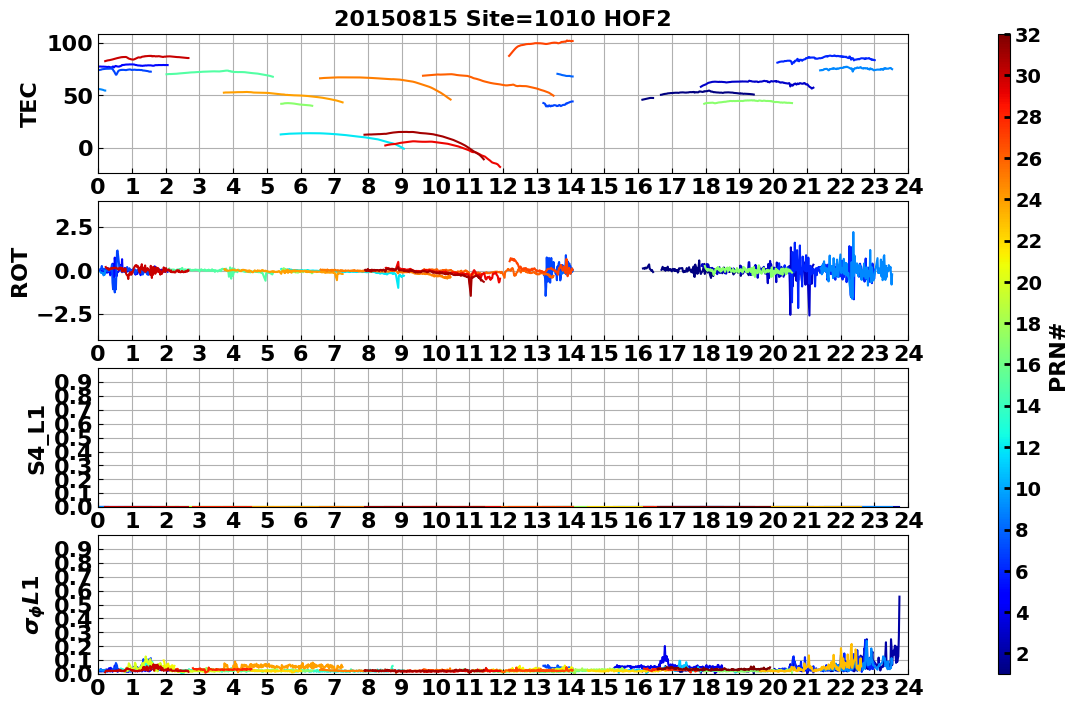Click the "TEC" y-axis label
This screenshot has height=709, width=1077.
[28, 105]
